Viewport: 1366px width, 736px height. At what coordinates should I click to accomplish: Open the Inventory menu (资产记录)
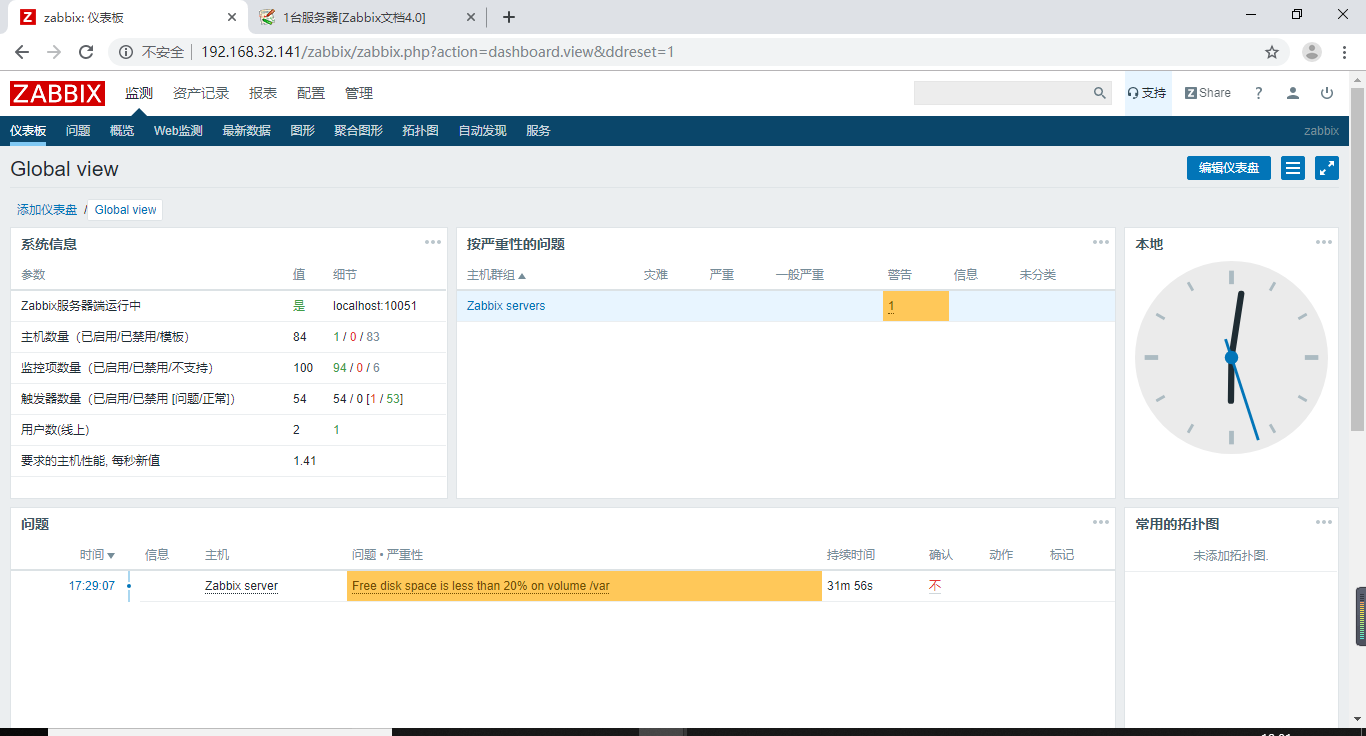coord(201,93)
